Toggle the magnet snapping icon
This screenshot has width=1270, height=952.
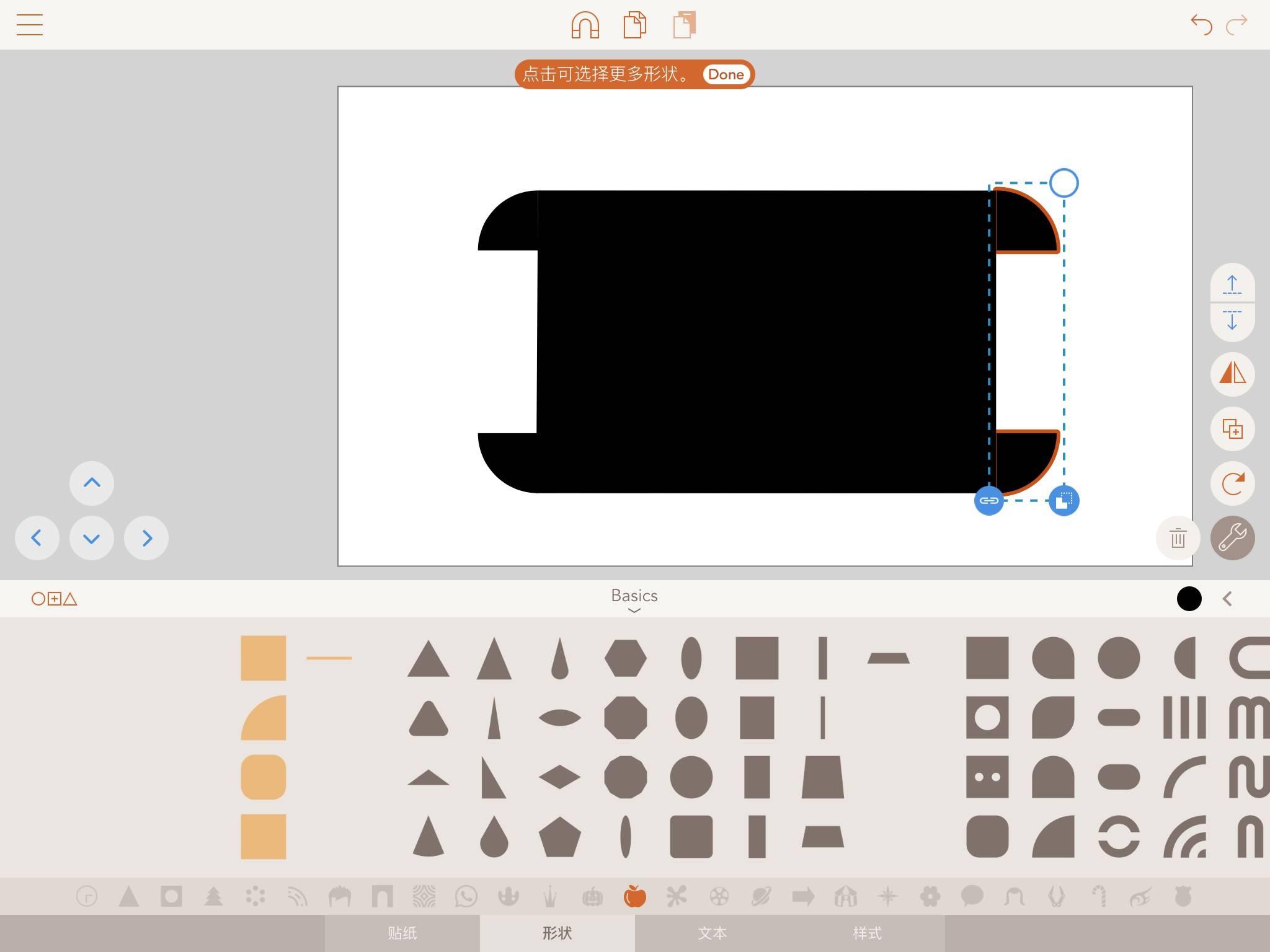585,25
